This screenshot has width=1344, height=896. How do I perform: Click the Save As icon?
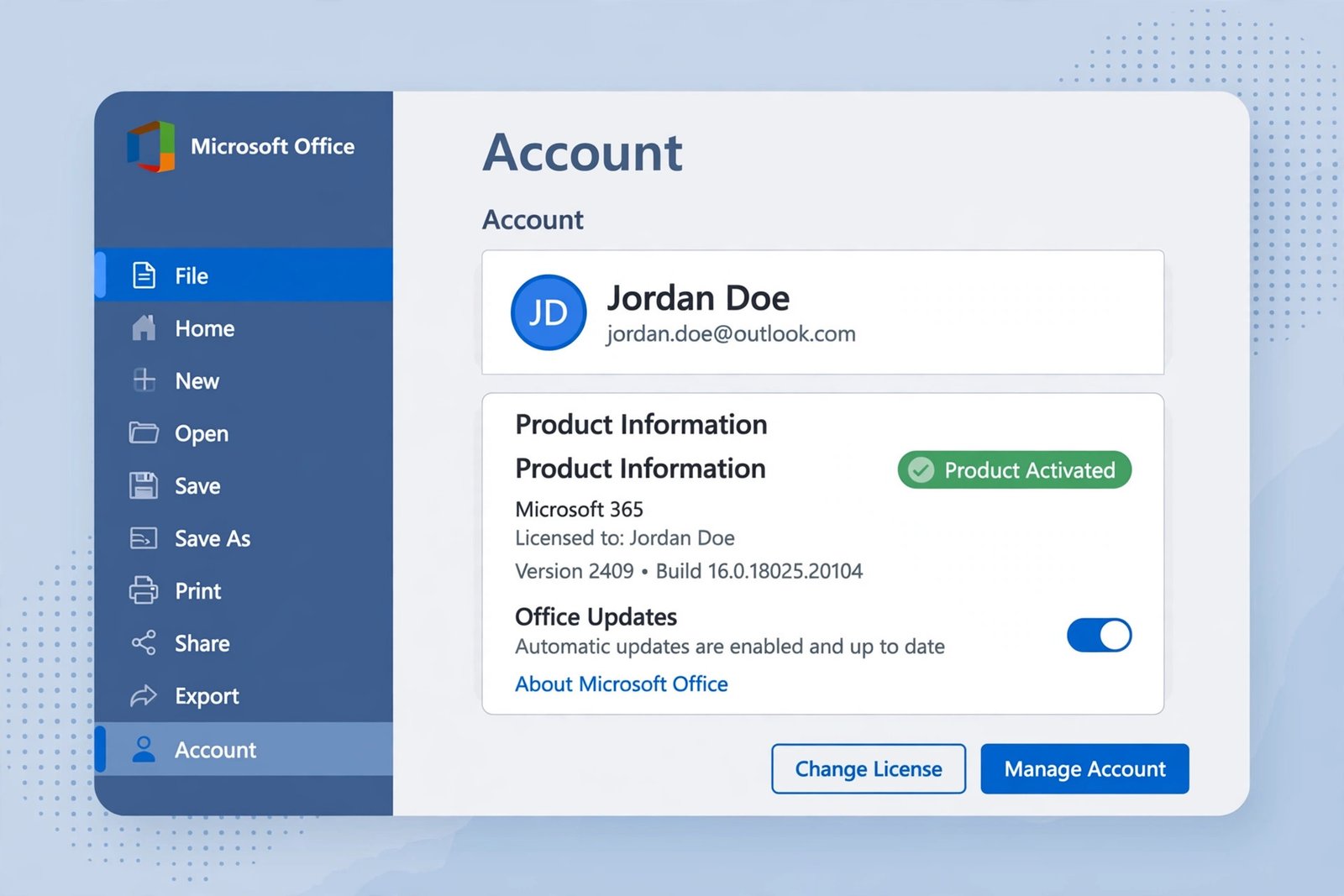click(x=144, y=538)
